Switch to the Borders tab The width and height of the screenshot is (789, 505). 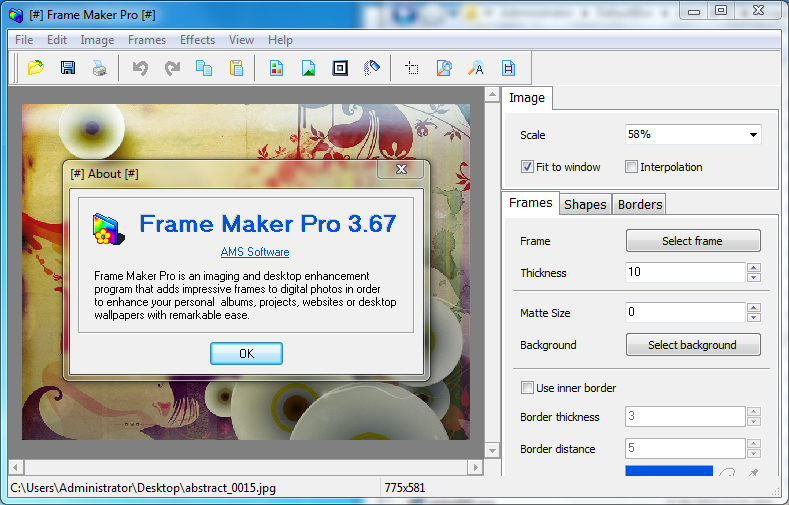point(640,204)
